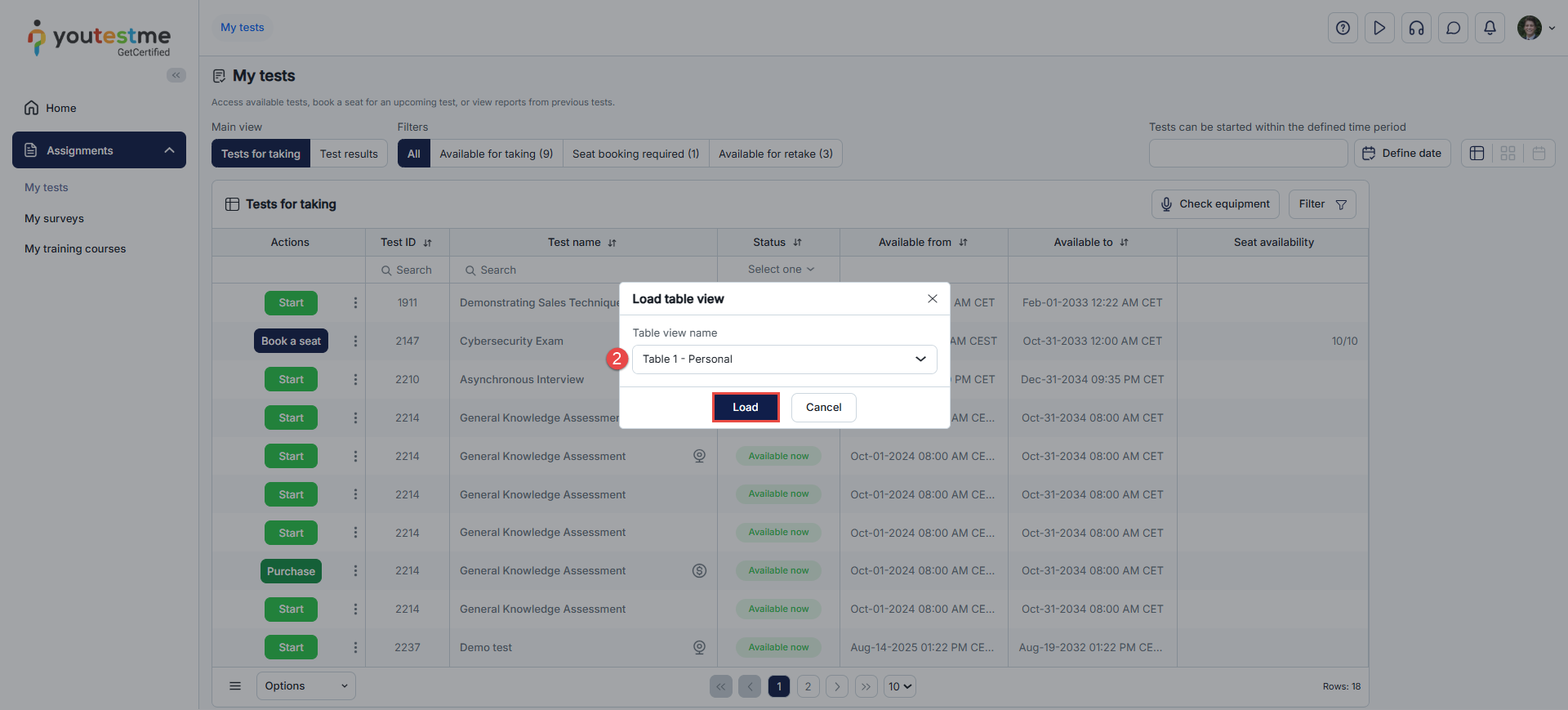Open the notifications bell icon
The image size is (1568, 710).
point(1490,28)
